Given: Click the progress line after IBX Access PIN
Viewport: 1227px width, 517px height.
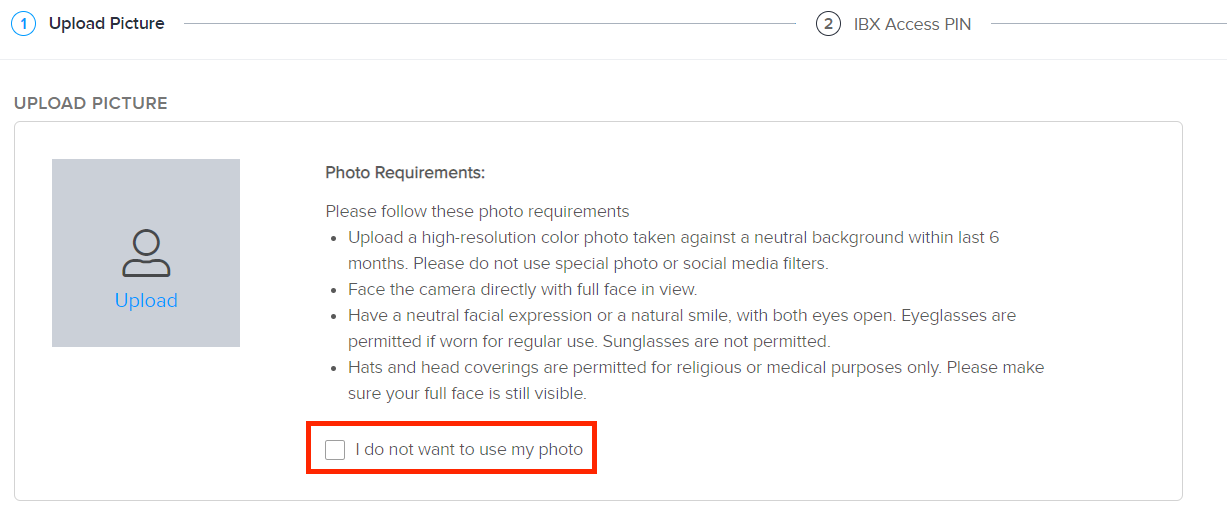Looking at the screenshot, I should click(x=1108, y=23).
